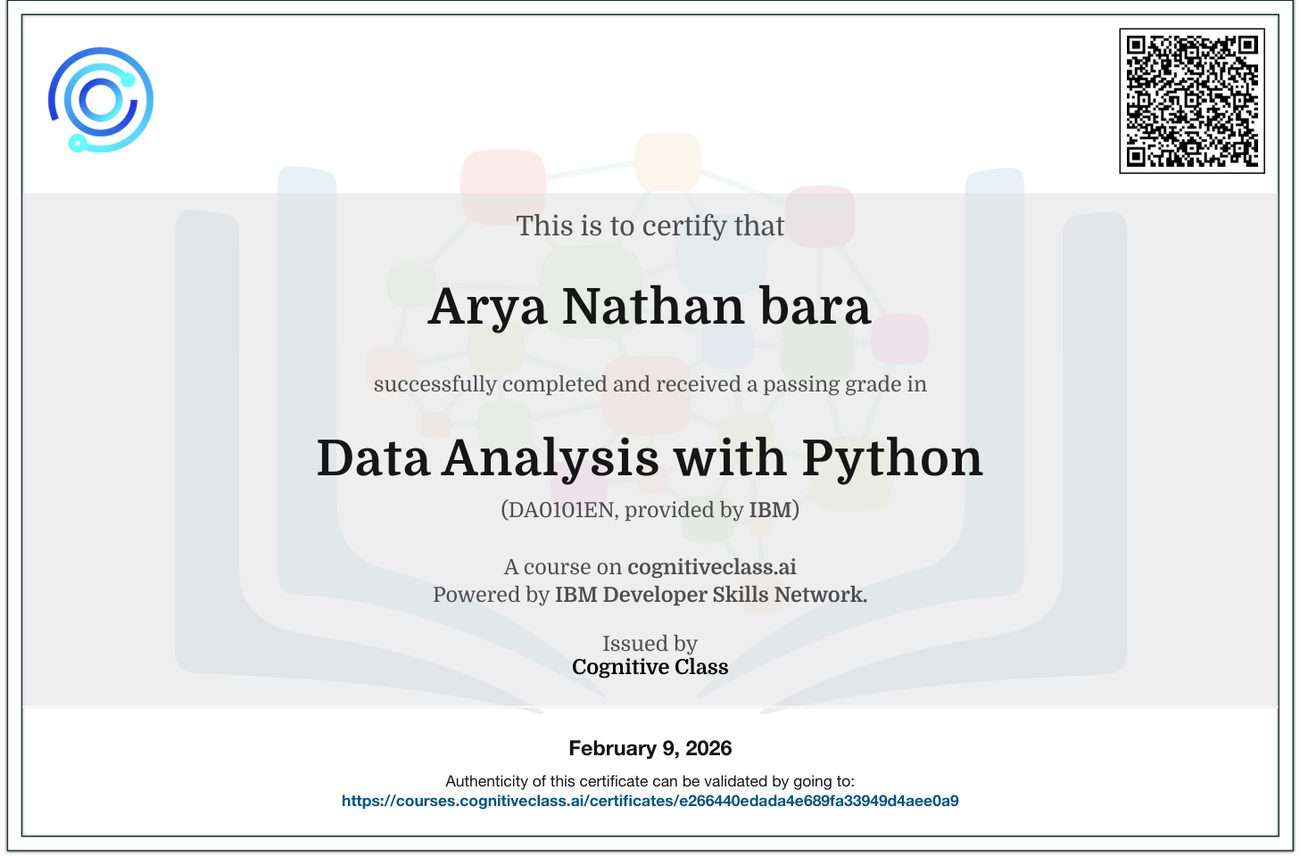
Task: Click the QR code on the certificate
Action: pyautogui.click(x=1191, y=100)
